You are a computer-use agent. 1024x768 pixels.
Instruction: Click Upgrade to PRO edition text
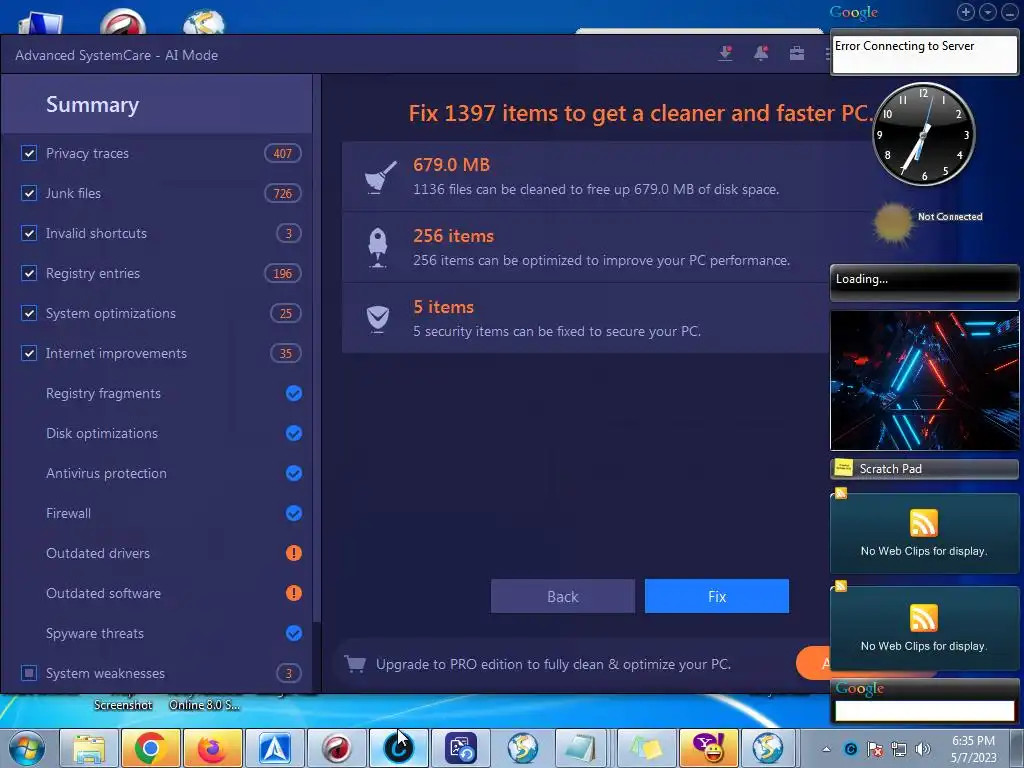(x=553, y=664)
